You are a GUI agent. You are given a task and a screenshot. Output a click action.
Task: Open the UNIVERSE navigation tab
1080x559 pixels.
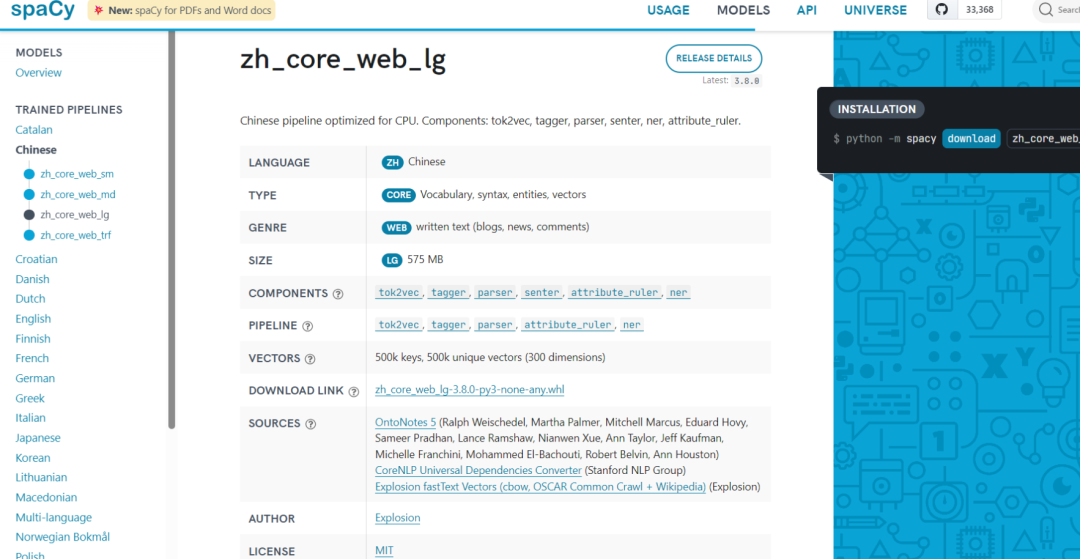[875, 10]
